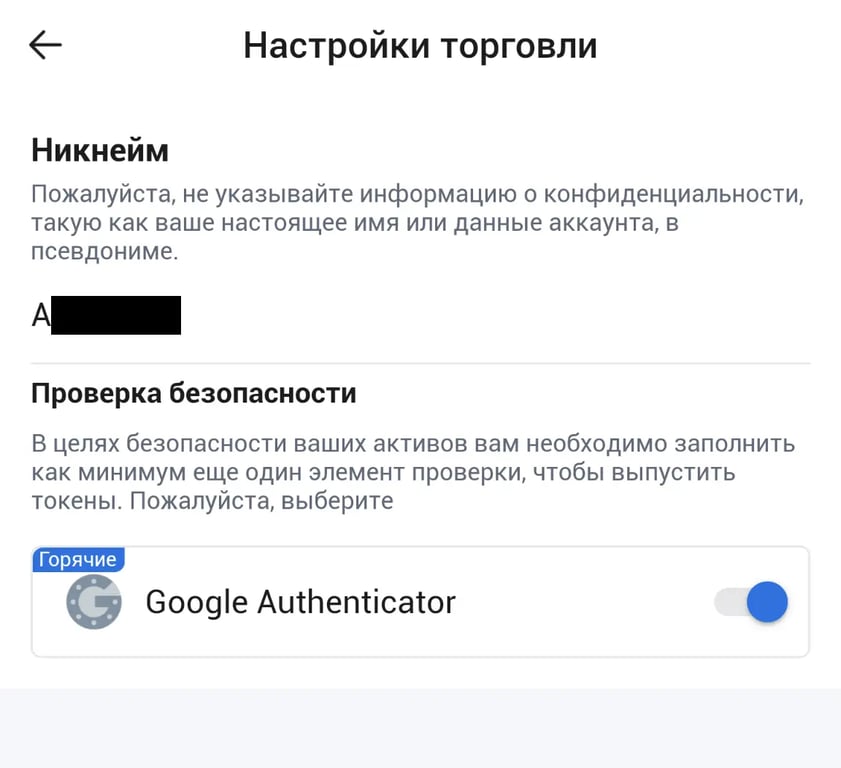Tap the empty gray area at bottom

(420, 728)
